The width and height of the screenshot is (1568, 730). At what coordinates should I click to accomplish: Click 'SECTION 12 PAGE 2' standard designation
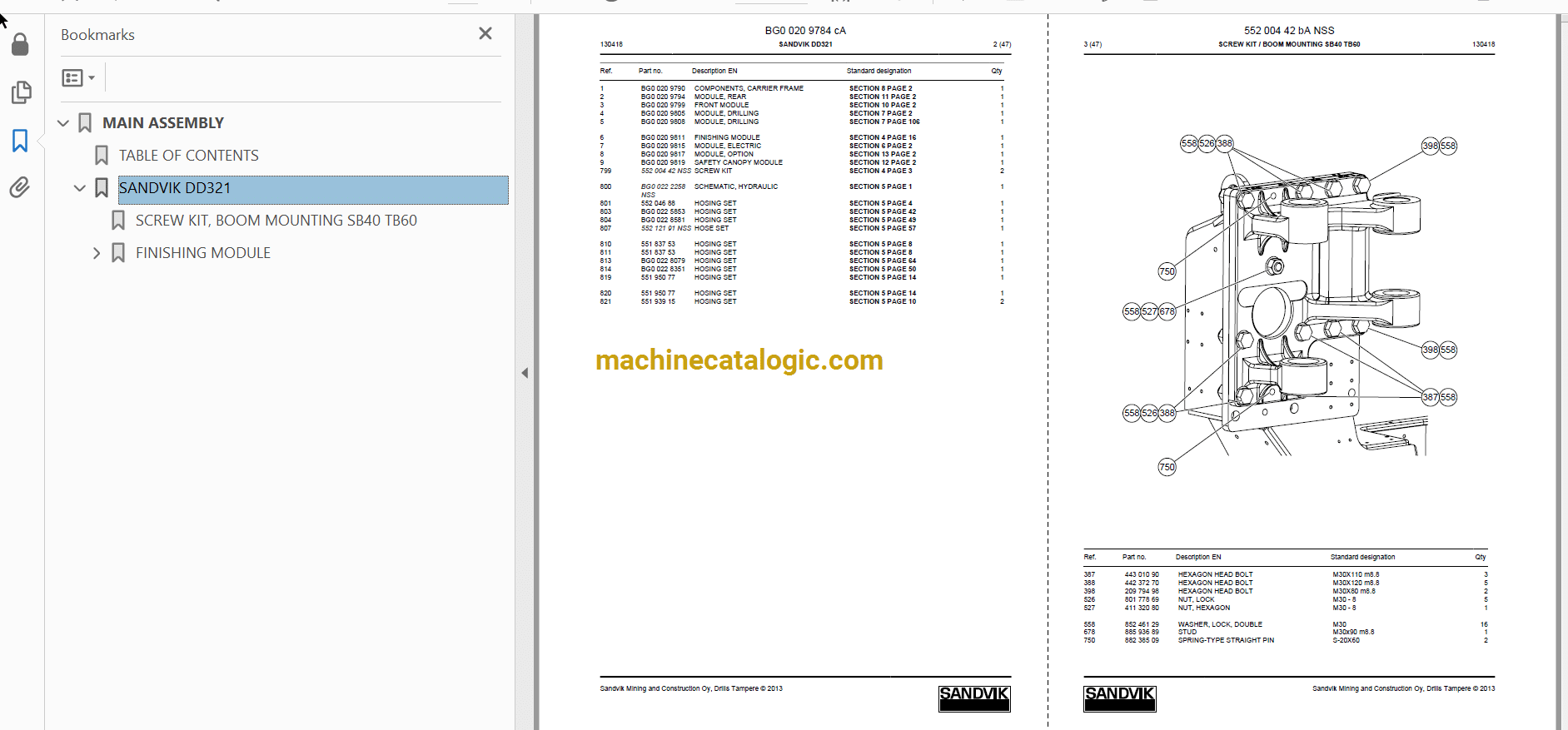tap(882, 162)
